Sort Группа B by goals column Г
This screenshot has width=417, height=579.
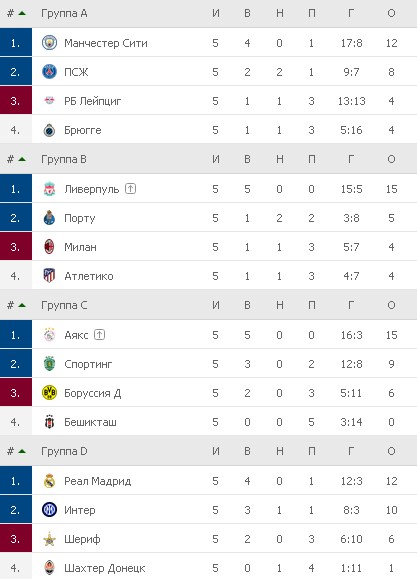pyautogui.click(x=351, y=159)
